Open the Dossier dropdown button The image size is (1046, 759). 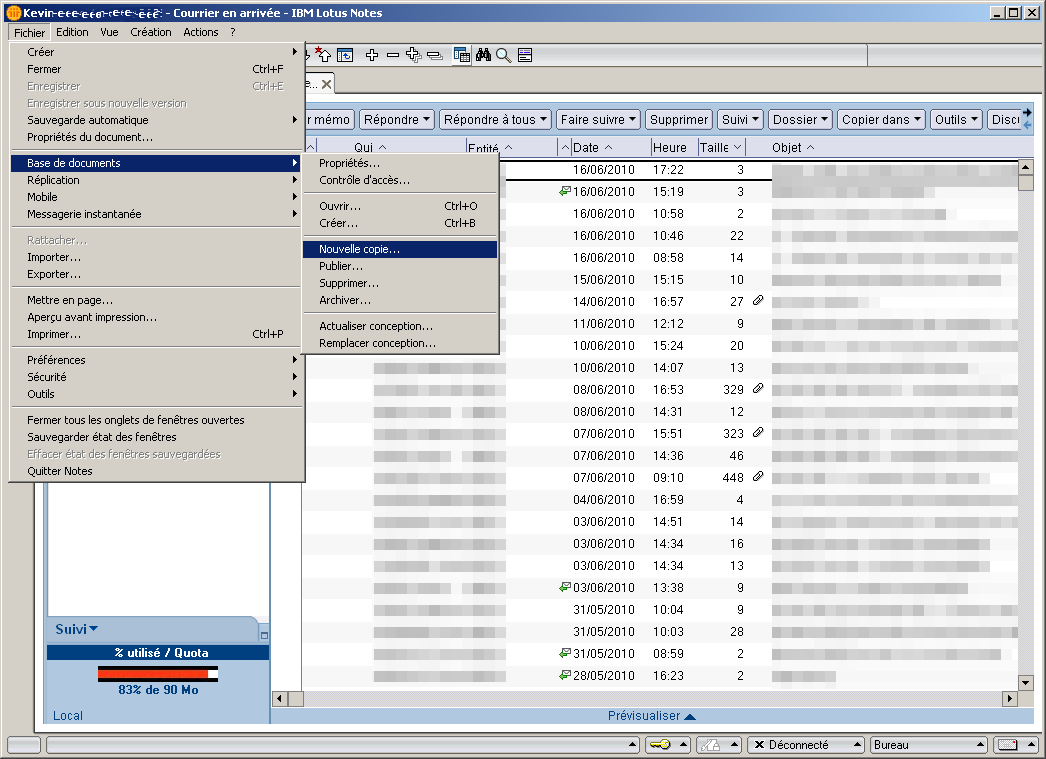click(801, 119)
